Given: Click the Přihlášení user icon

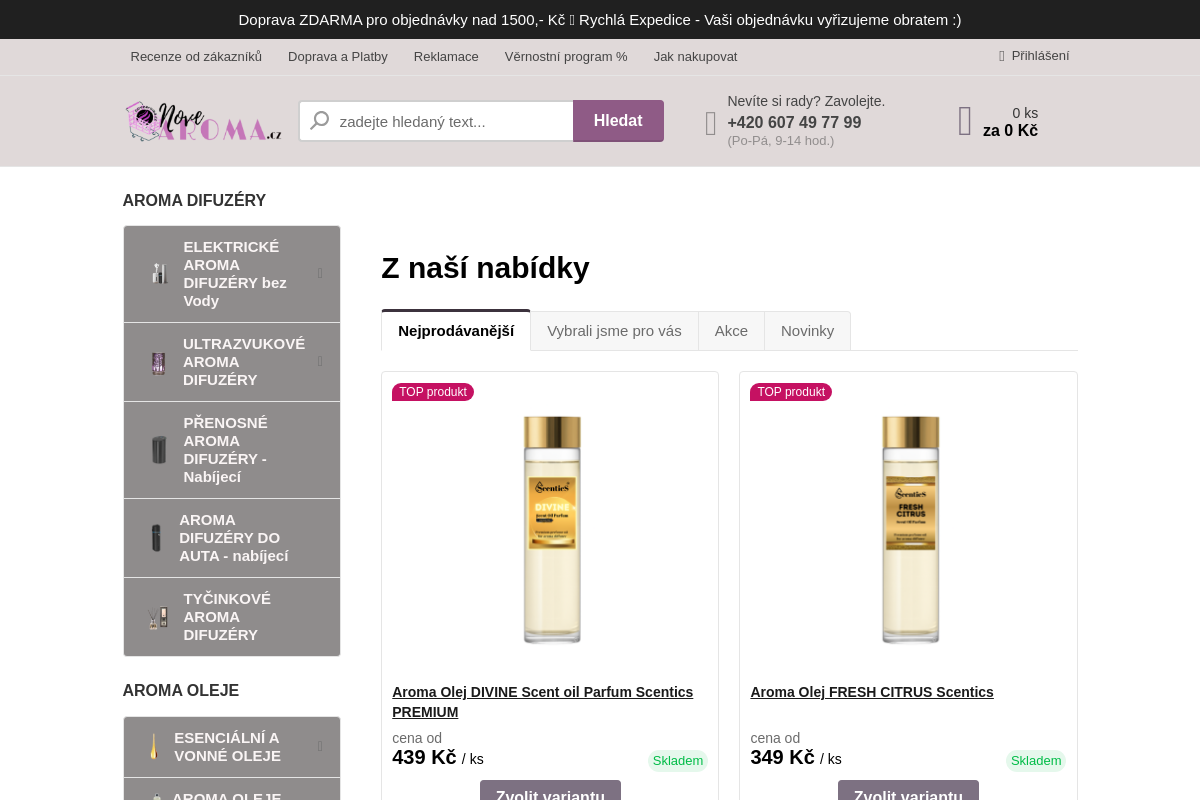Looking at the screenshot, I should 1001,56.
